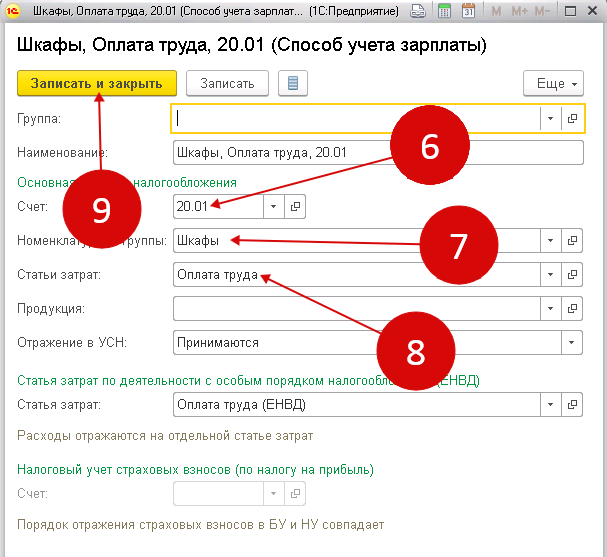607x557 pixels.
Task: Click the M memory button
Action: click(x=495, y=13)
